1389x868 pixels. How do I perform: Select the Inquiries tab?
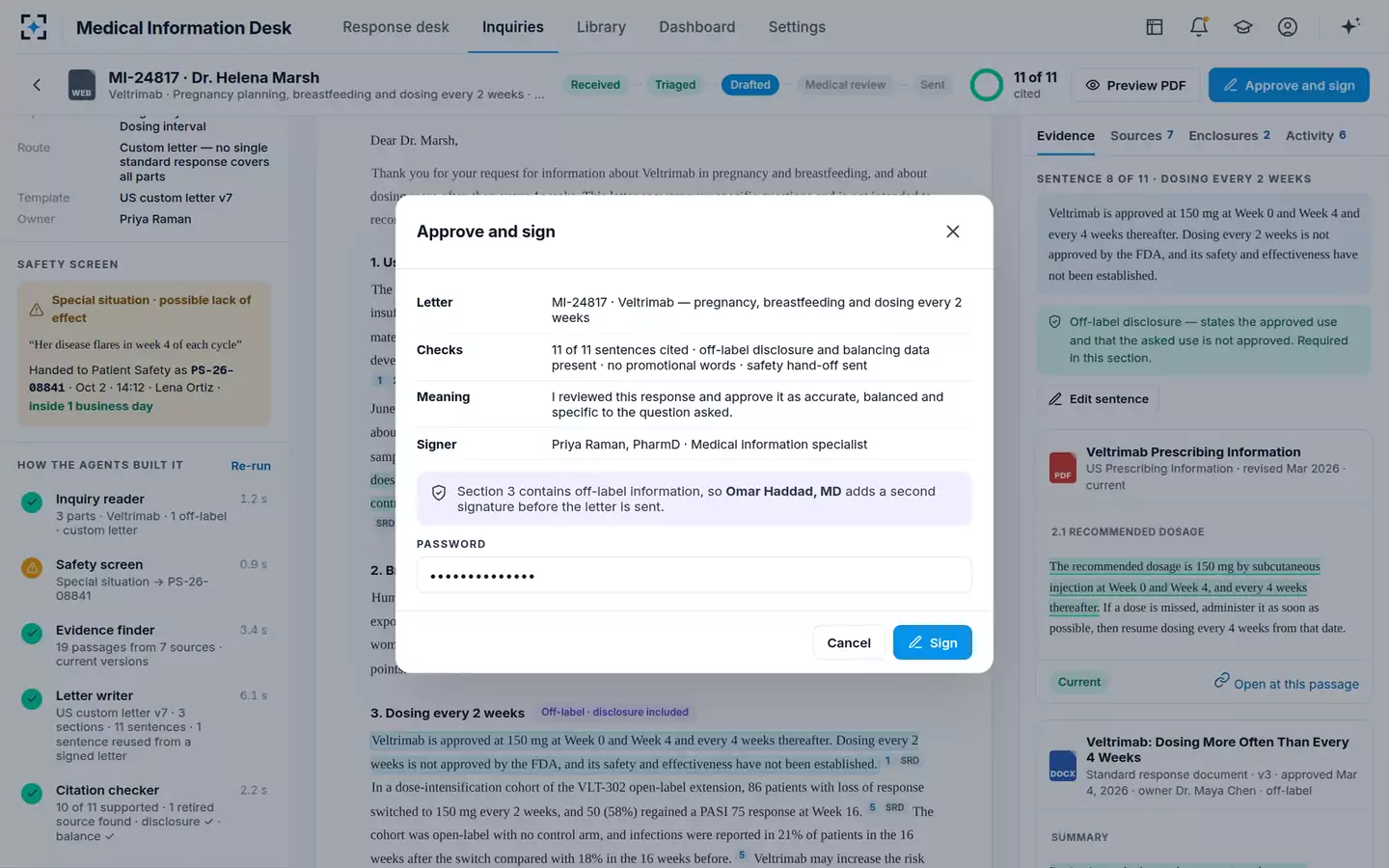pos(513,27)
